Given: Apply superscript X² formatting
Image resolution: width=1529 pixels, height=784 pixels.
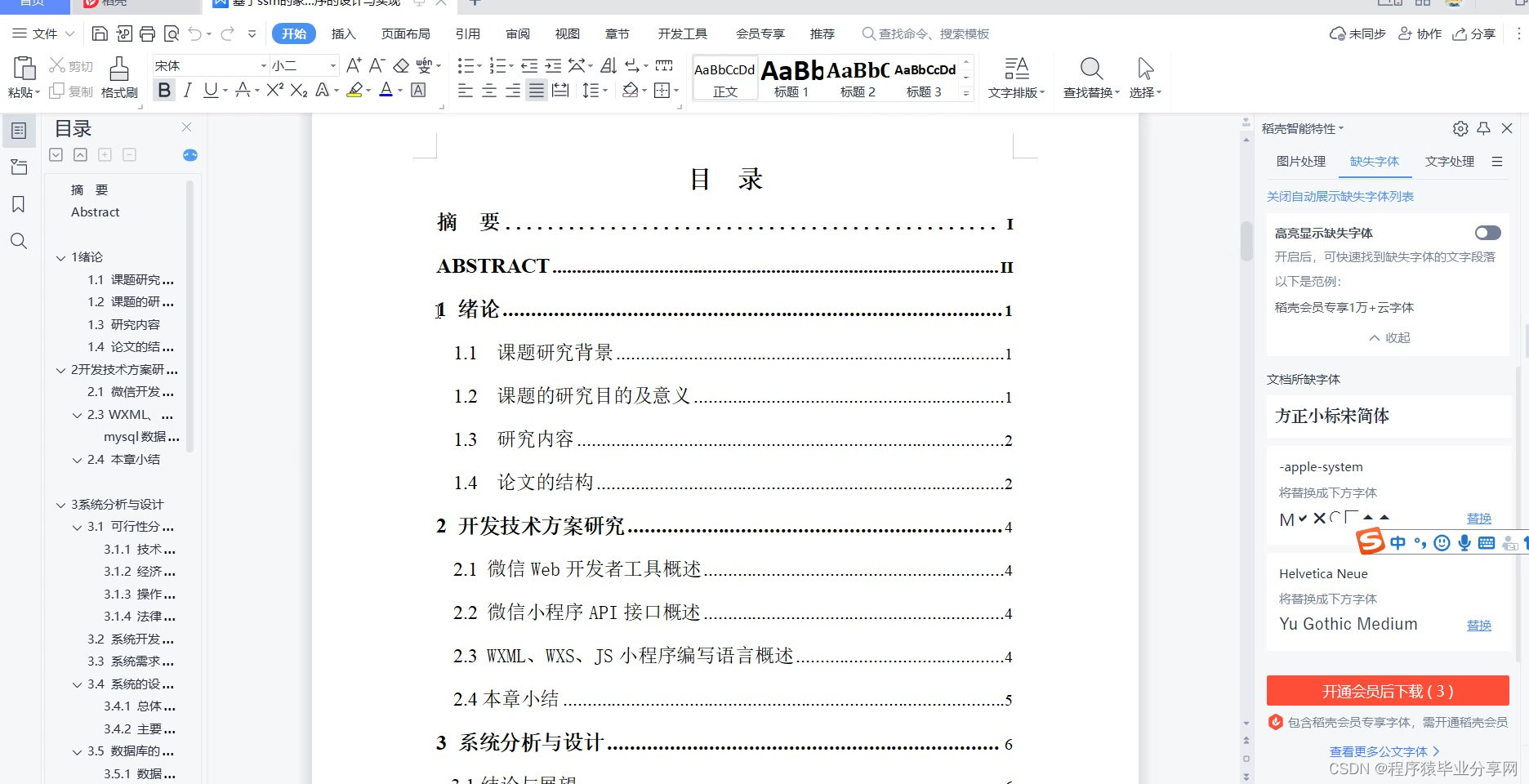Looking at the screenshot, I should point(275,91).
